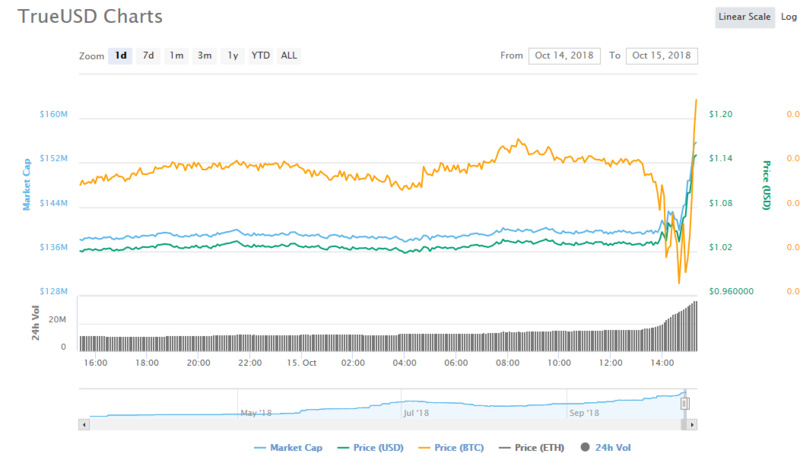Click the navigator scrollbar track
This screenshot has height=460, width=800.
pos(385,424)
